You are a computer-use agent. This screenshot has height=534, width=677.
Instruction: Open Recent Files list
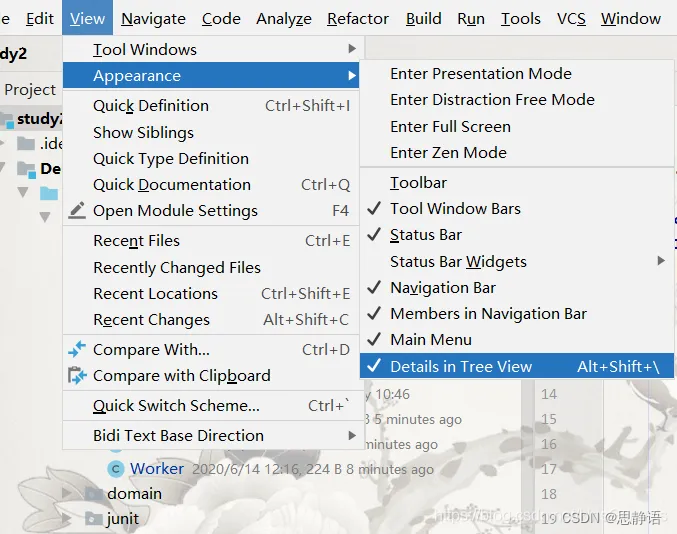pos(211,240)
